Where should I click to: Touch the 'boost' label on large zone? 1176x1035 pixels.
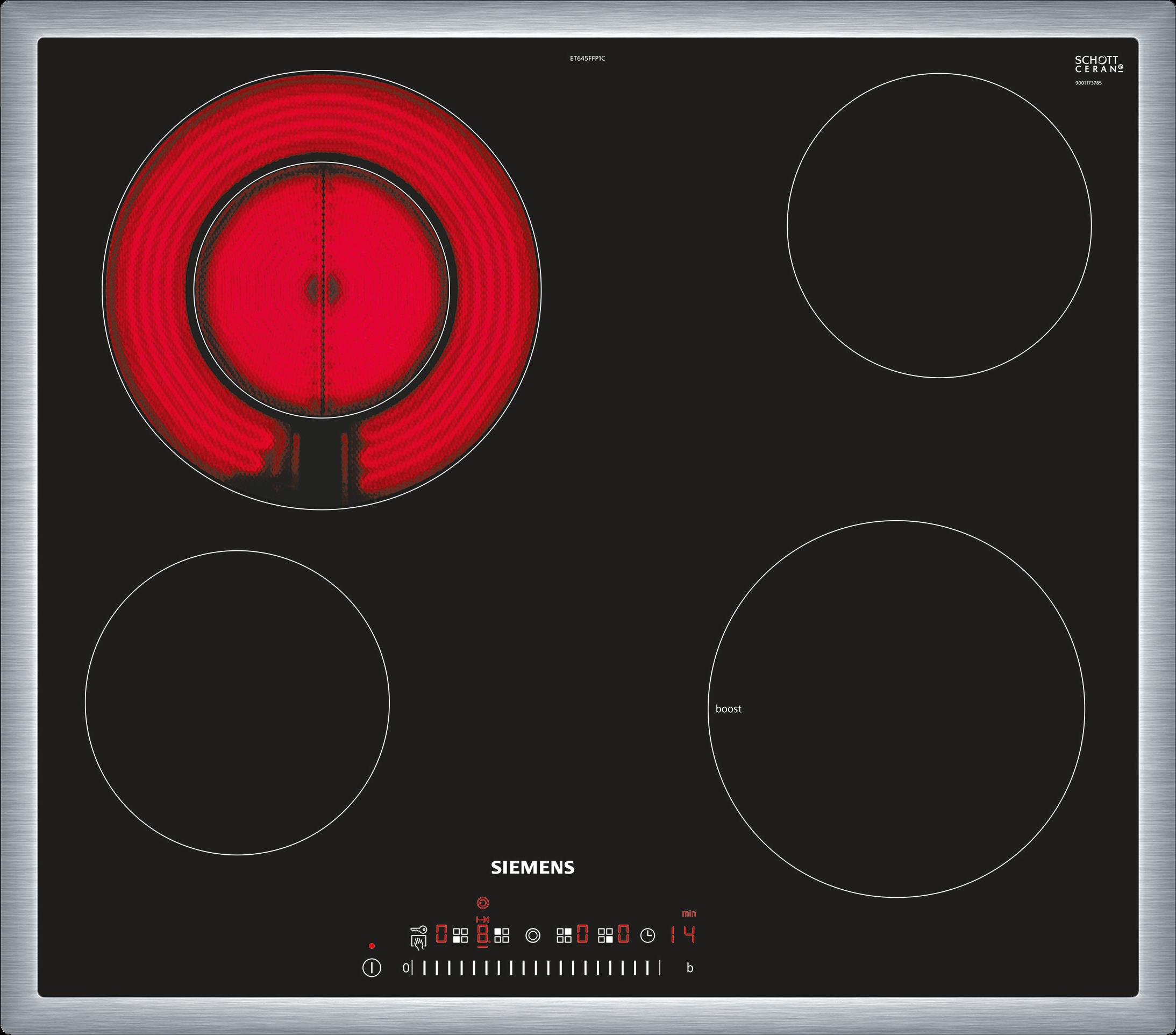click(x=729, y=709)
